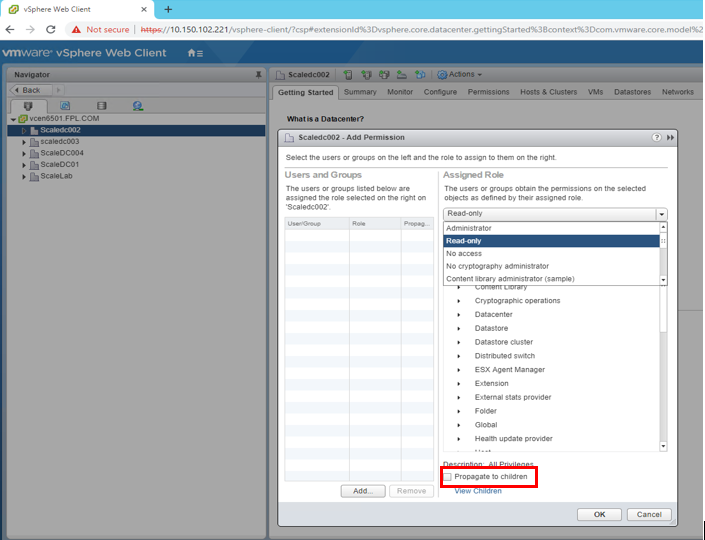Confirm the permission with OK
The height and width of the screenshot is (540, 705).
tap(599, 514)
